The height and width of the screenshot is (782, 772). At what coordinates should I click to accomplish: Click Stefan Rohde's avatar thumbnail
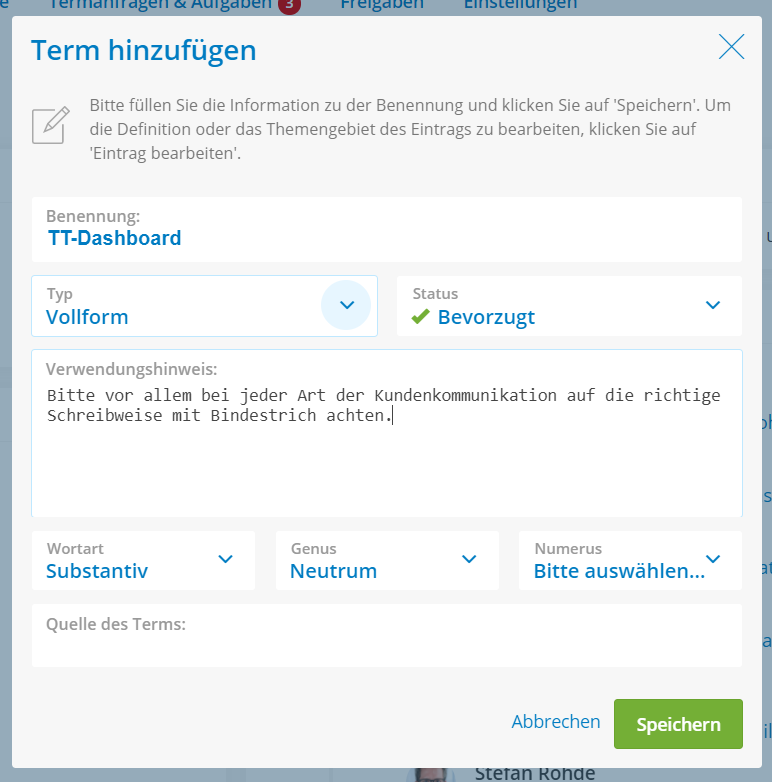point(431,775)
